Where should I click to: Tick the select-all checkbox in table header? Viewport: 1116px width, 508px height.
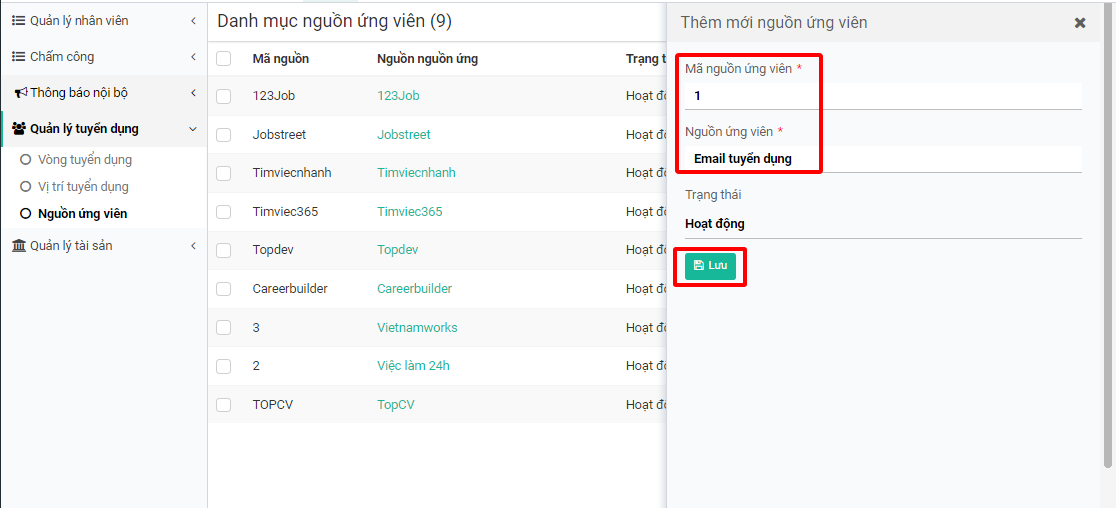coord(224,59)
